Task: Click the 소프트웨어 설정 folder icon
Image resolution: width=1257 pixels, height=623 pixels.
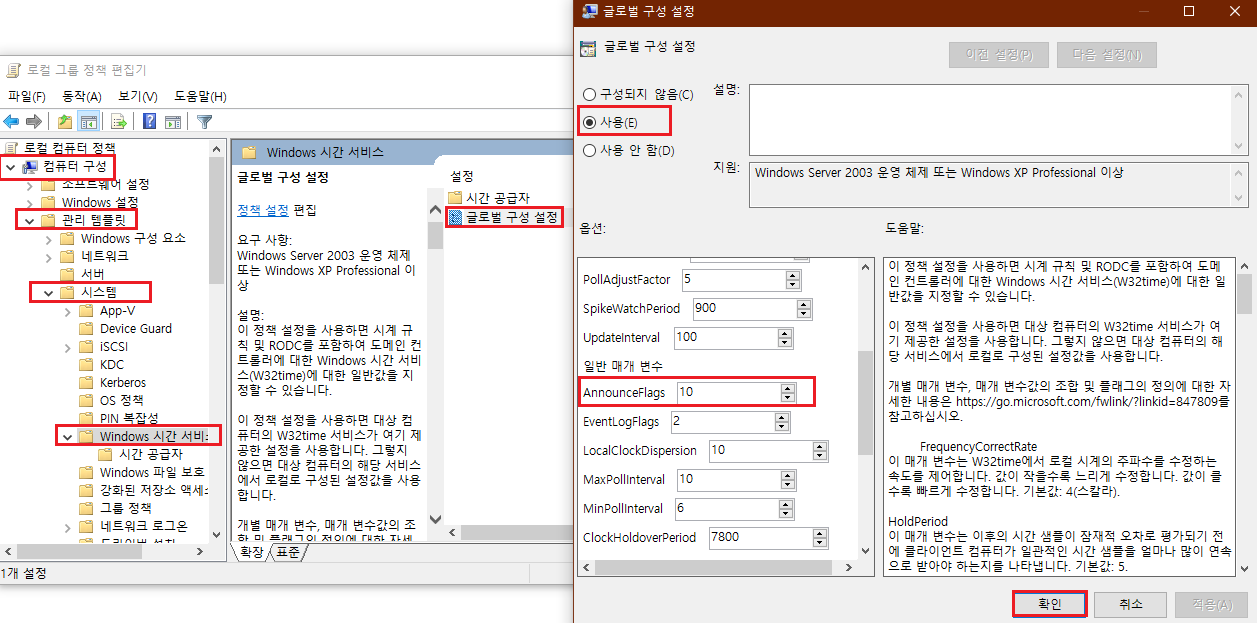Action: (x=48, y=184)
